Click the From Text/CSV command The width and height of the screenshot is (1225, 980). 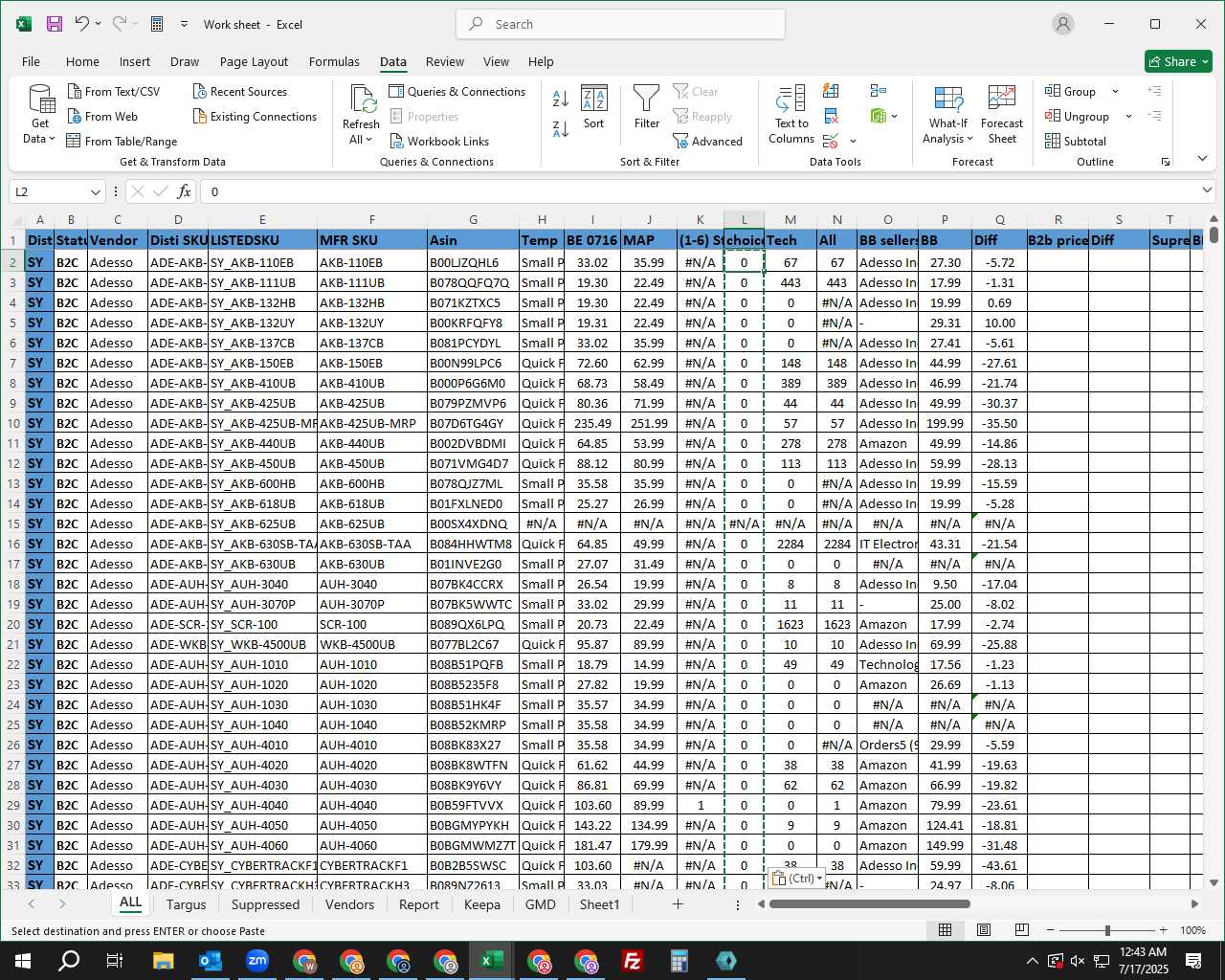[114, 91]
